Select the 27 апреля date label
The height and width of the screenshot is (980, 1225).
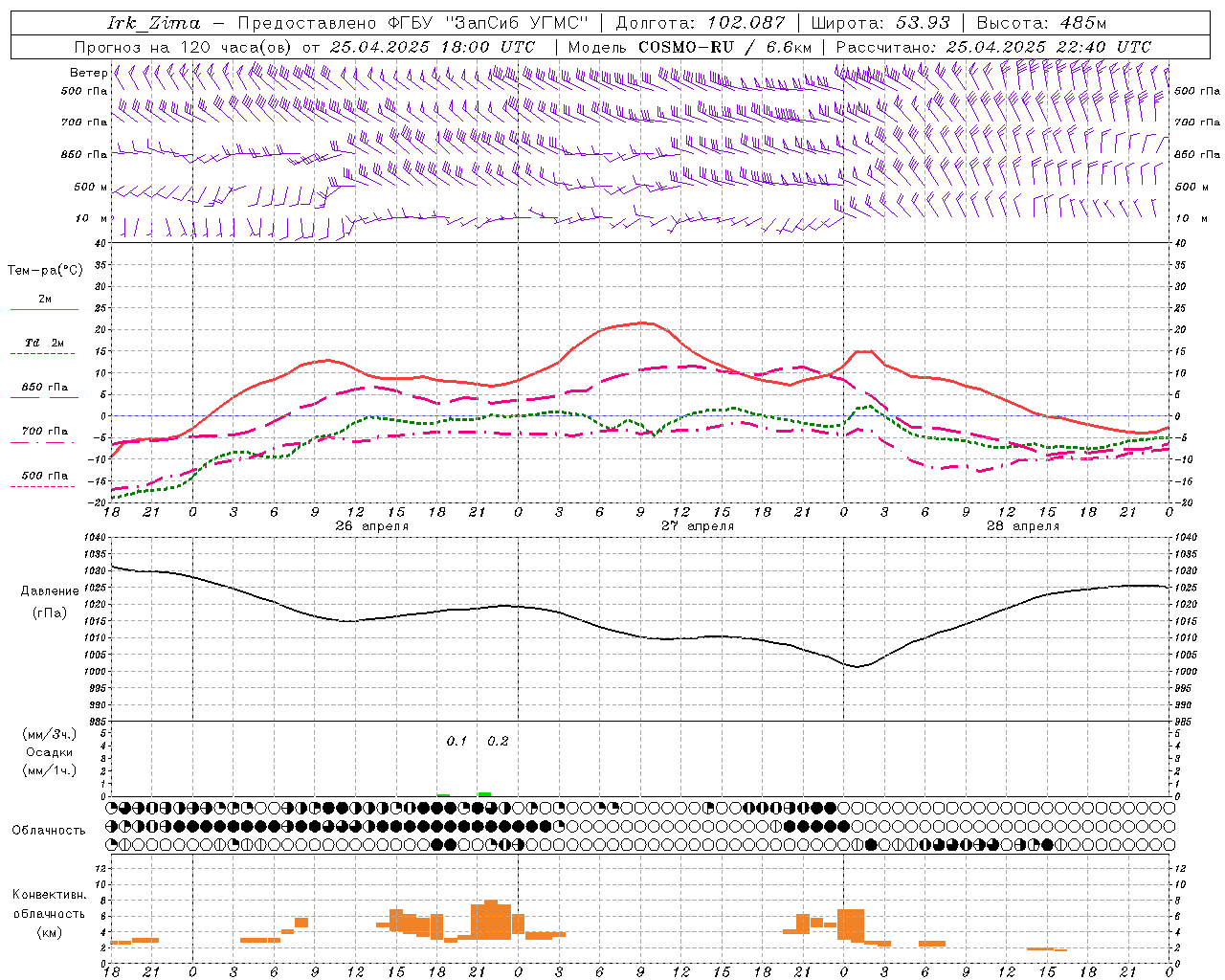click(698, 526)
